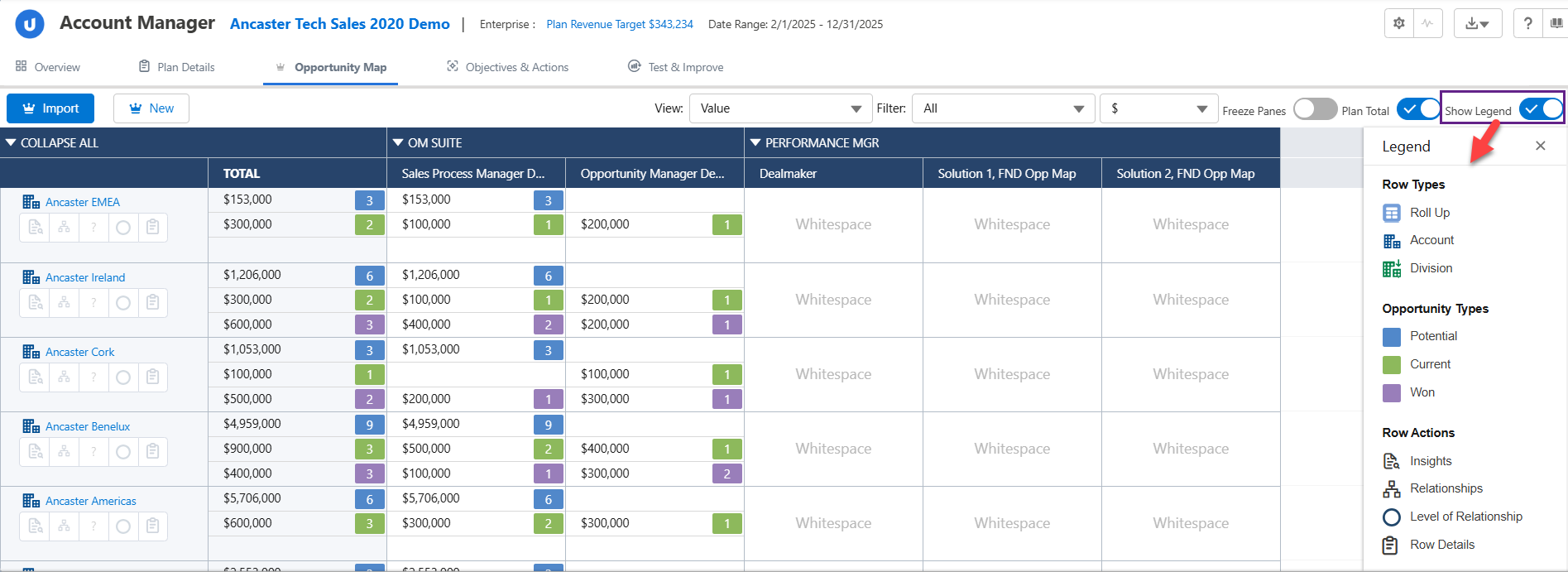Collapse the OM SUITE column group
1568x572 pixels.
(x=398, y=143)
